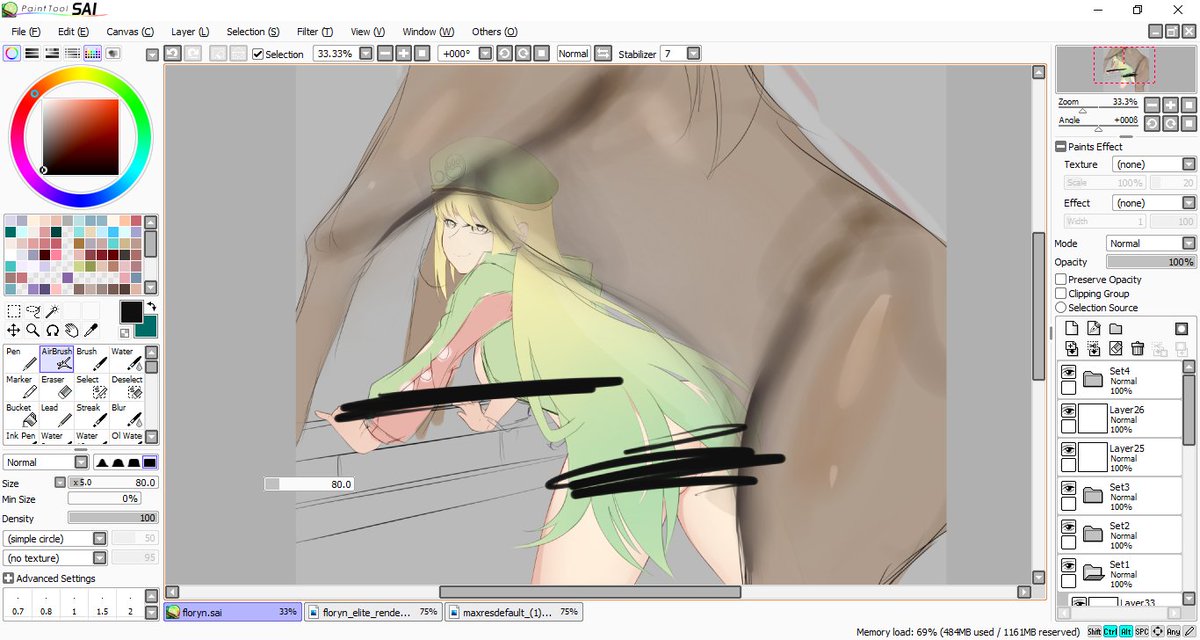Hide Layer26 using its eye icon
Screen dimensions: 1200x640
pos(1068,410)
